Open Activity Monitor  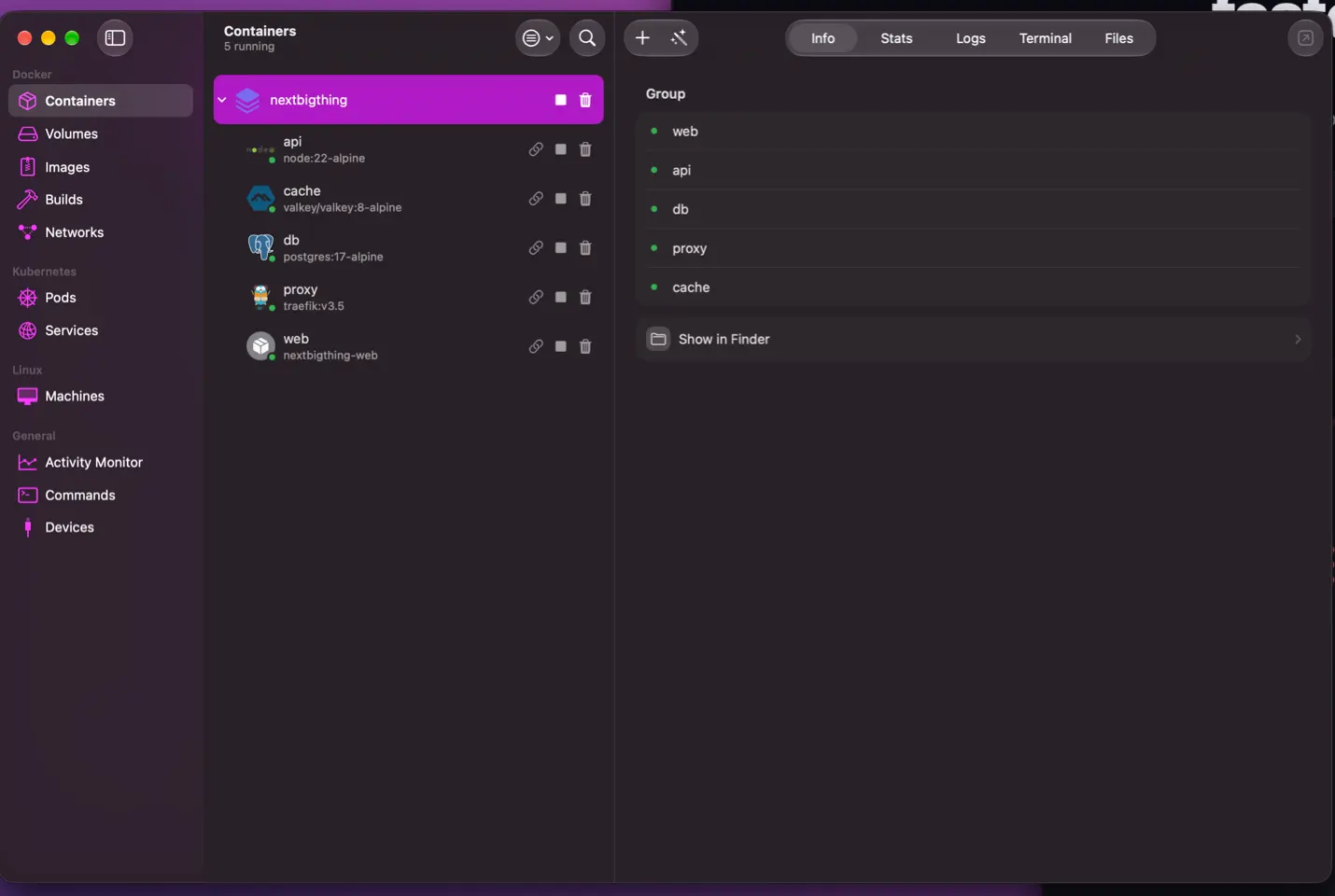tap(101, 462)
